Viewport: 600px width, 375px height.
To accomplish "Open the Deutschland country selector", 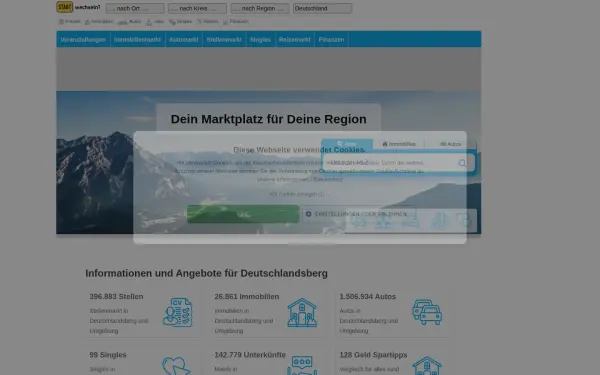I will (322, 8).
